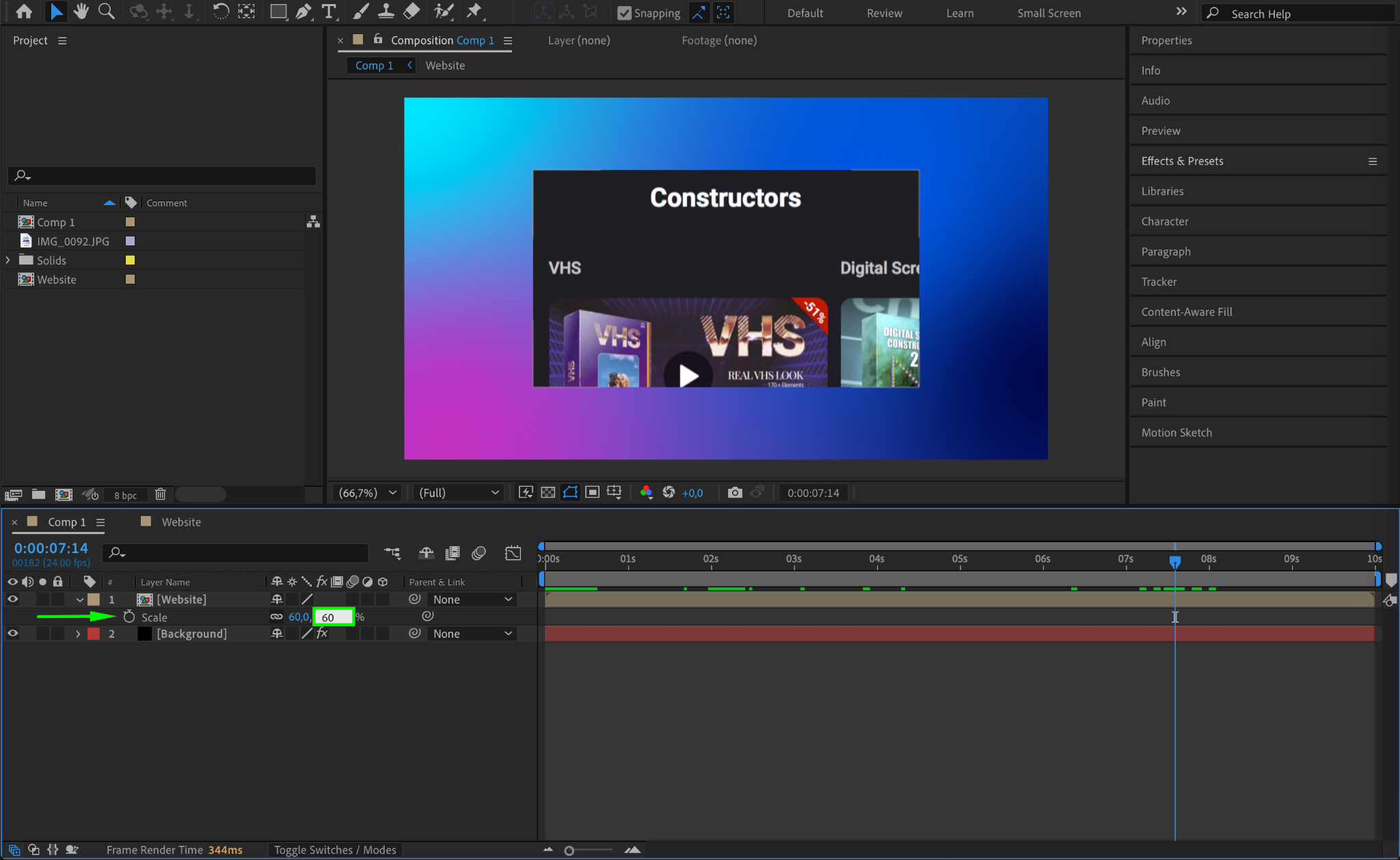Select the Horizontal Type tool
The image size is (1400, 860).
(329, 11)
